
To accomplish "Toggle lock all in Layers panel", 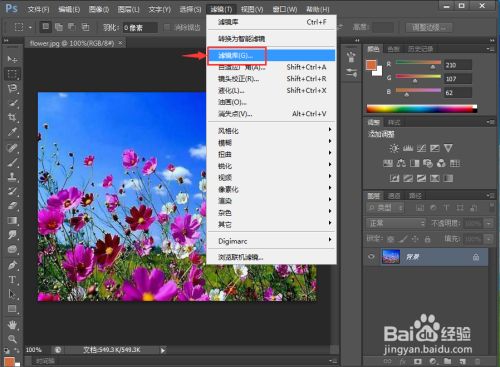I will coord(427,239).
